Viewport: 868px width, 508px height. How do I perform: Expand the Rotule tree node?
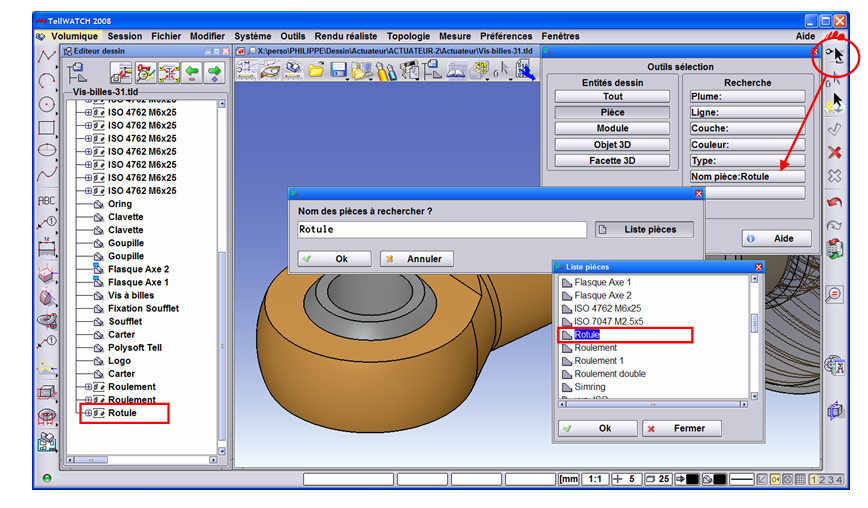[x=88, y=413]
